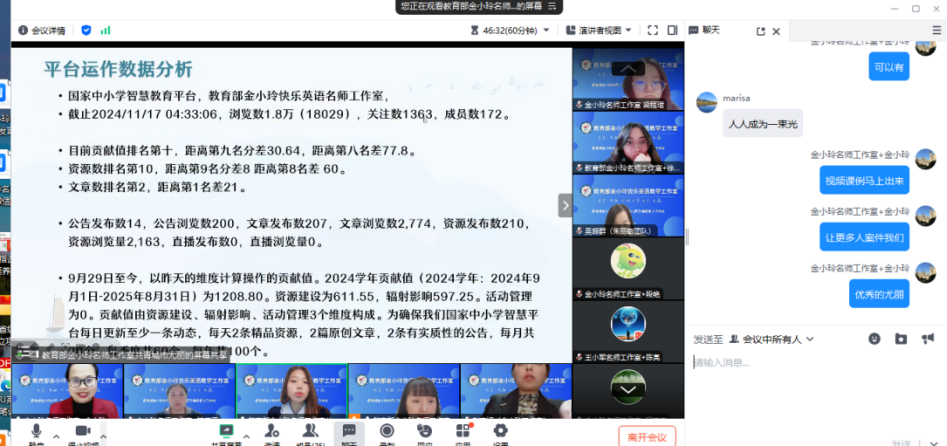Viewport: 947px width, 446px height.
Task: Open emoji picker in chat input
Action: click(x=874, y=338)
